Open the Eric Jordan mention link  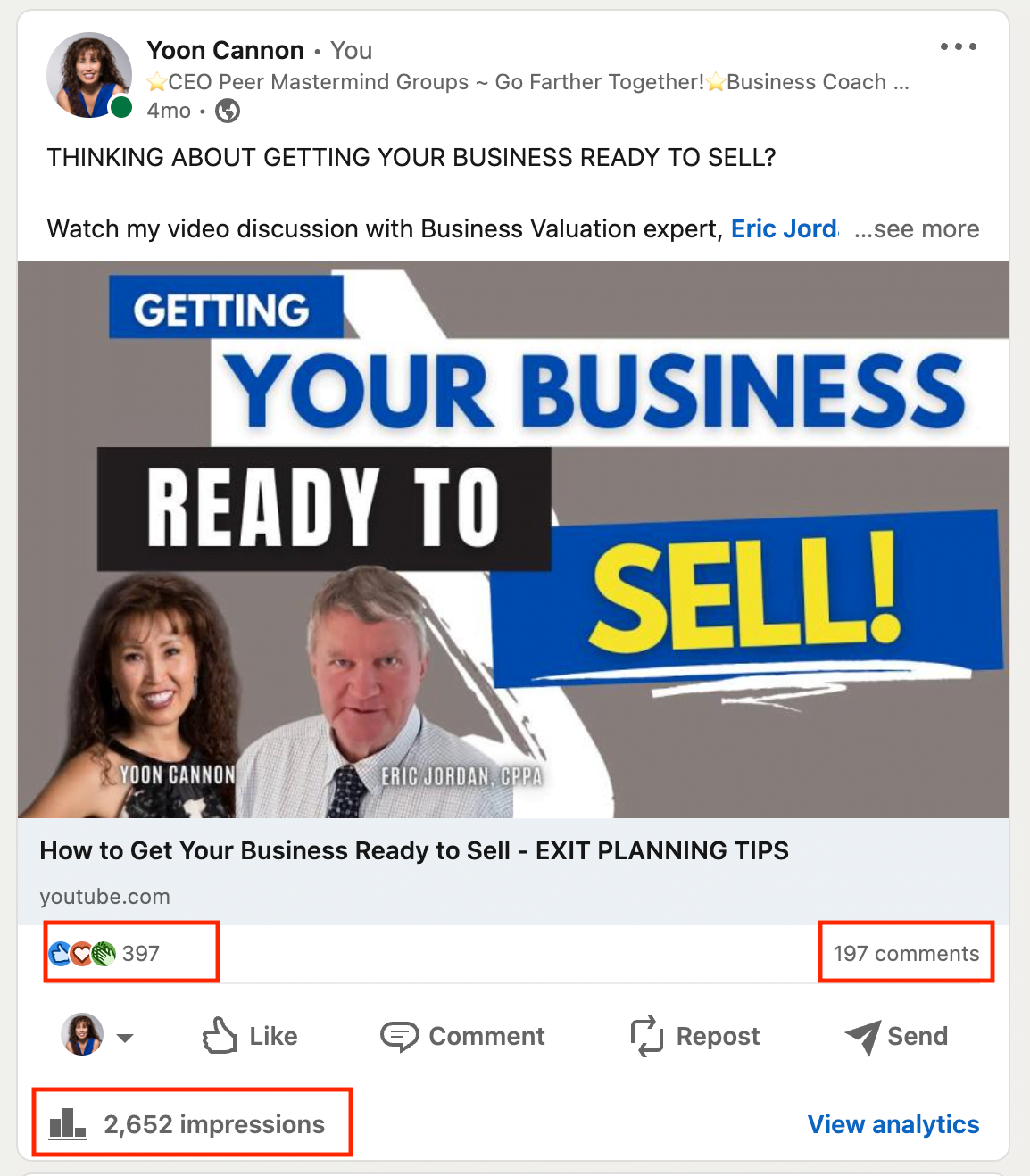coord(785,229)
